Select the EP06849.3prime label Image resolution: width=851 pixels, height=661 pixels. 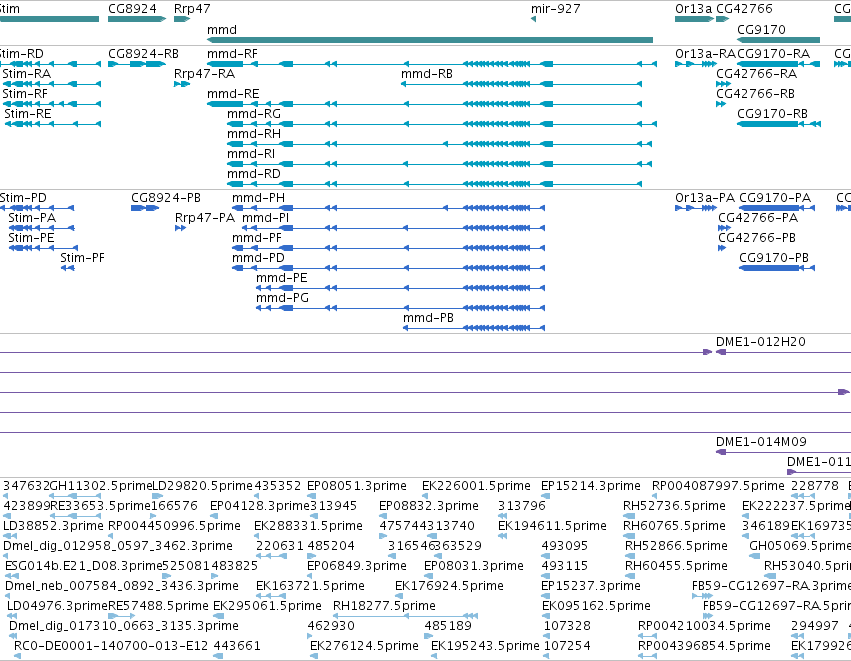357,566
